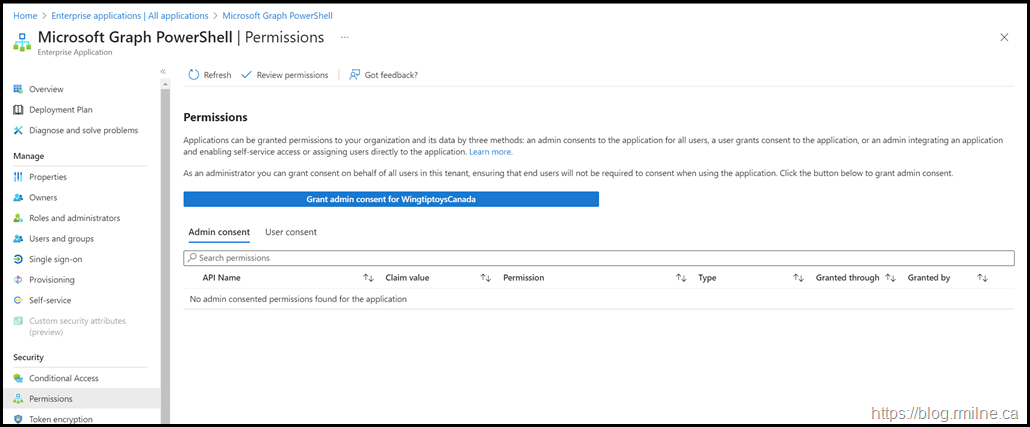This screenshot has width=1030, height=427.
Task: Open the Conditional Access page
Action: click(x=63, y=378)
